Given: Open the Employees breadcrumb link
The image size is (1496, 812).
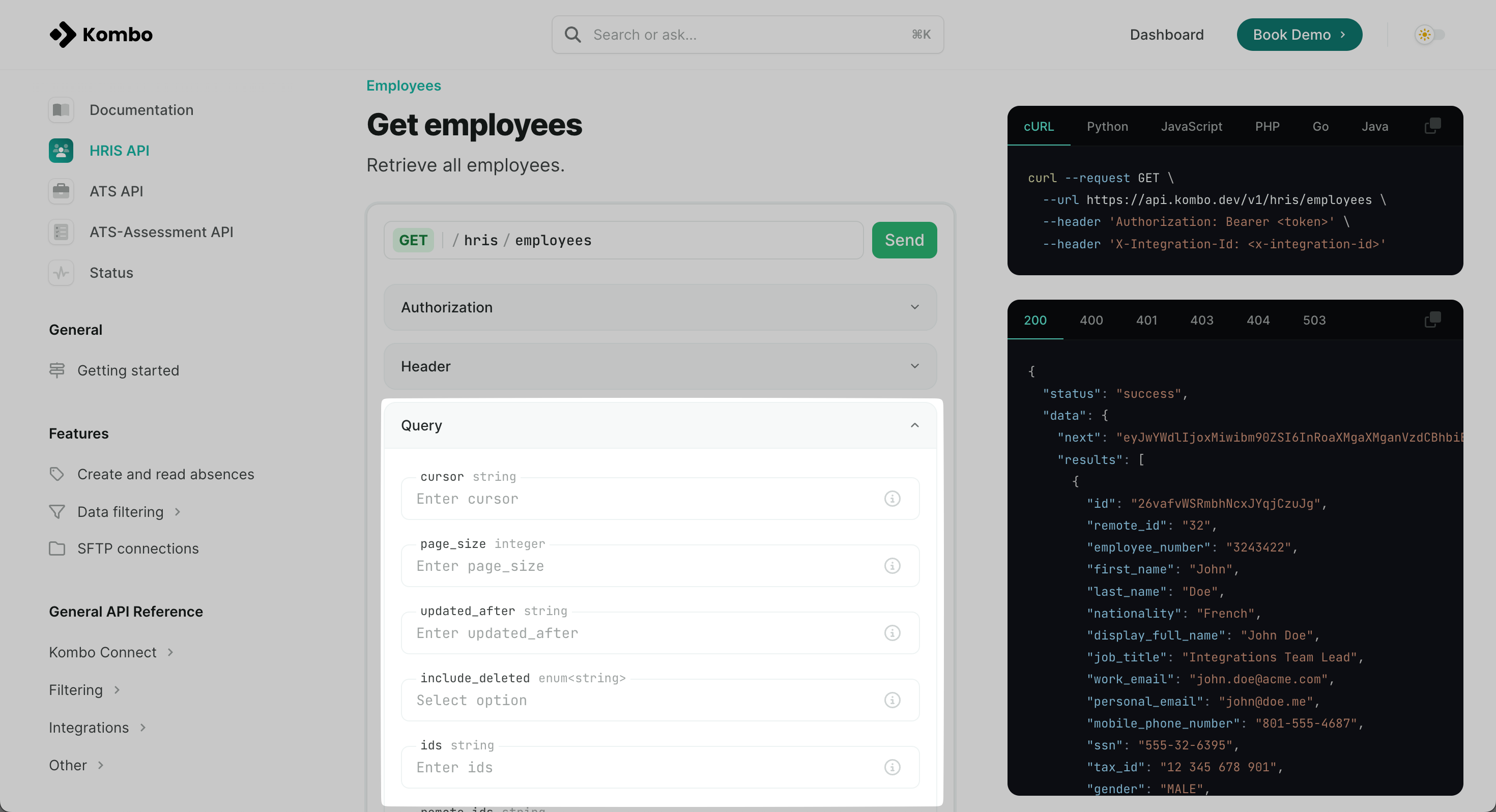Looking at the screenshot, I should (404, 85).
